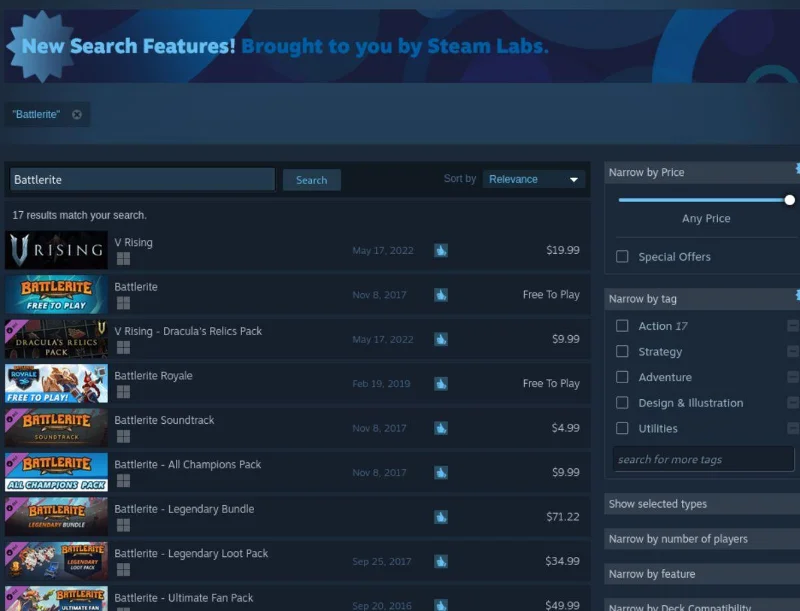Screen dimensions: 800x611
Task: Check the Action tag filter
Action: click(622, 325)
